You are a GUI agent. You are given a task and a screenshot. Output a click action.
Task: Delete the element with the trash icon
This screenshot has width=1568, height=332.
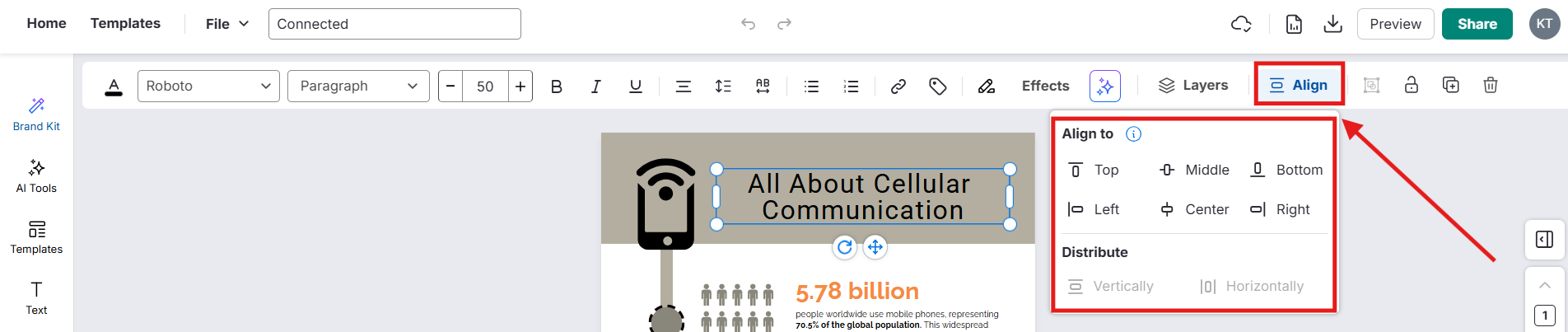click(x=1490, y=86)
